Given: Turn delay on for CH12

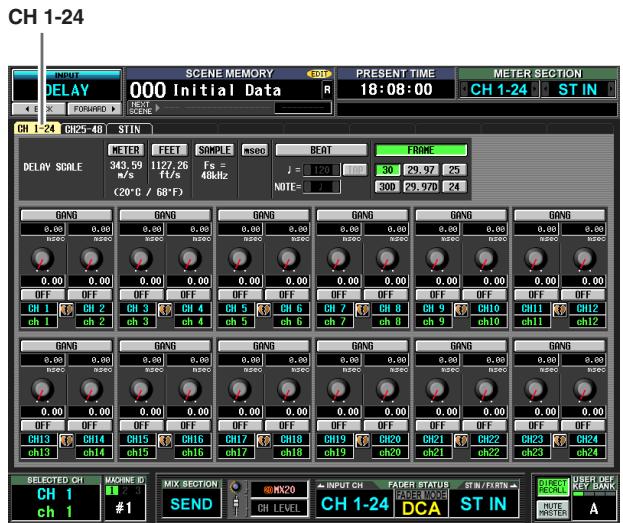Looking at the screenshot, I should (x=583, y=295).
